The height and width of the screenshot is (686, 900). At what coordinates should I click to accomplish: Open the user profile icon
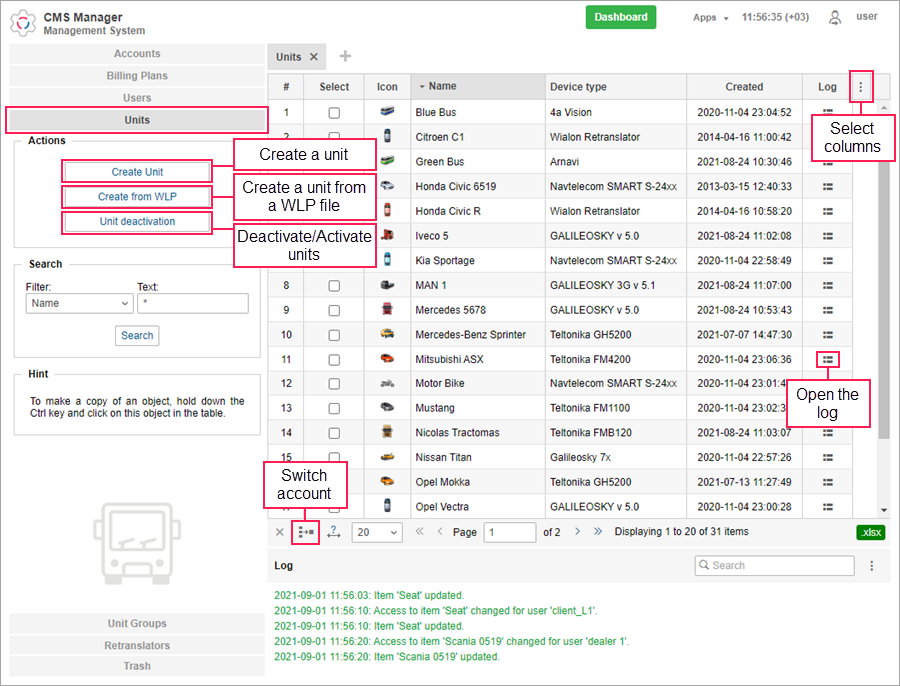835,18
